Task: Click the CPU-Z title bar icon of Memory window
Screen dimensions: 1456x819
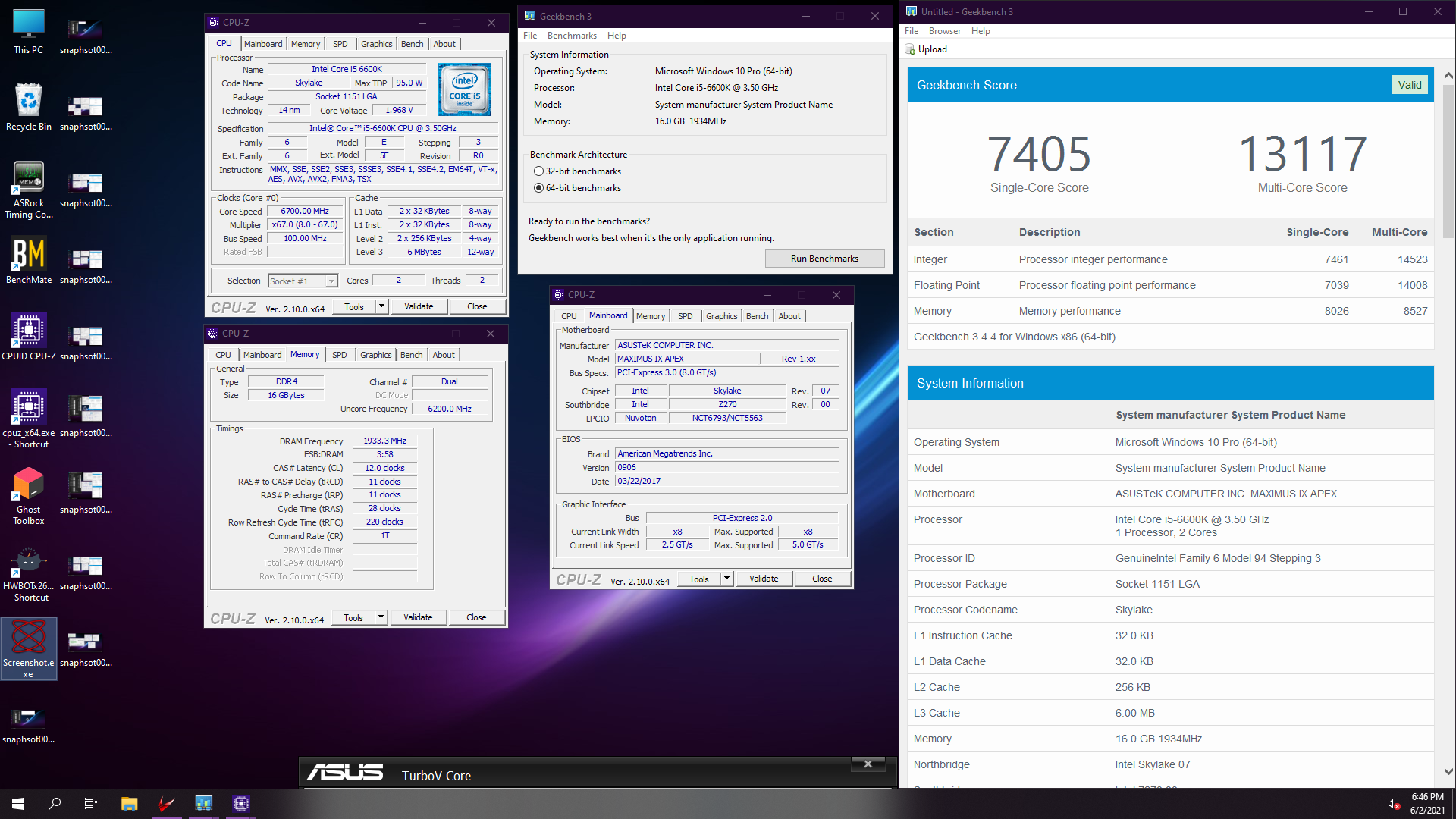Action: (x=212, y=334)
